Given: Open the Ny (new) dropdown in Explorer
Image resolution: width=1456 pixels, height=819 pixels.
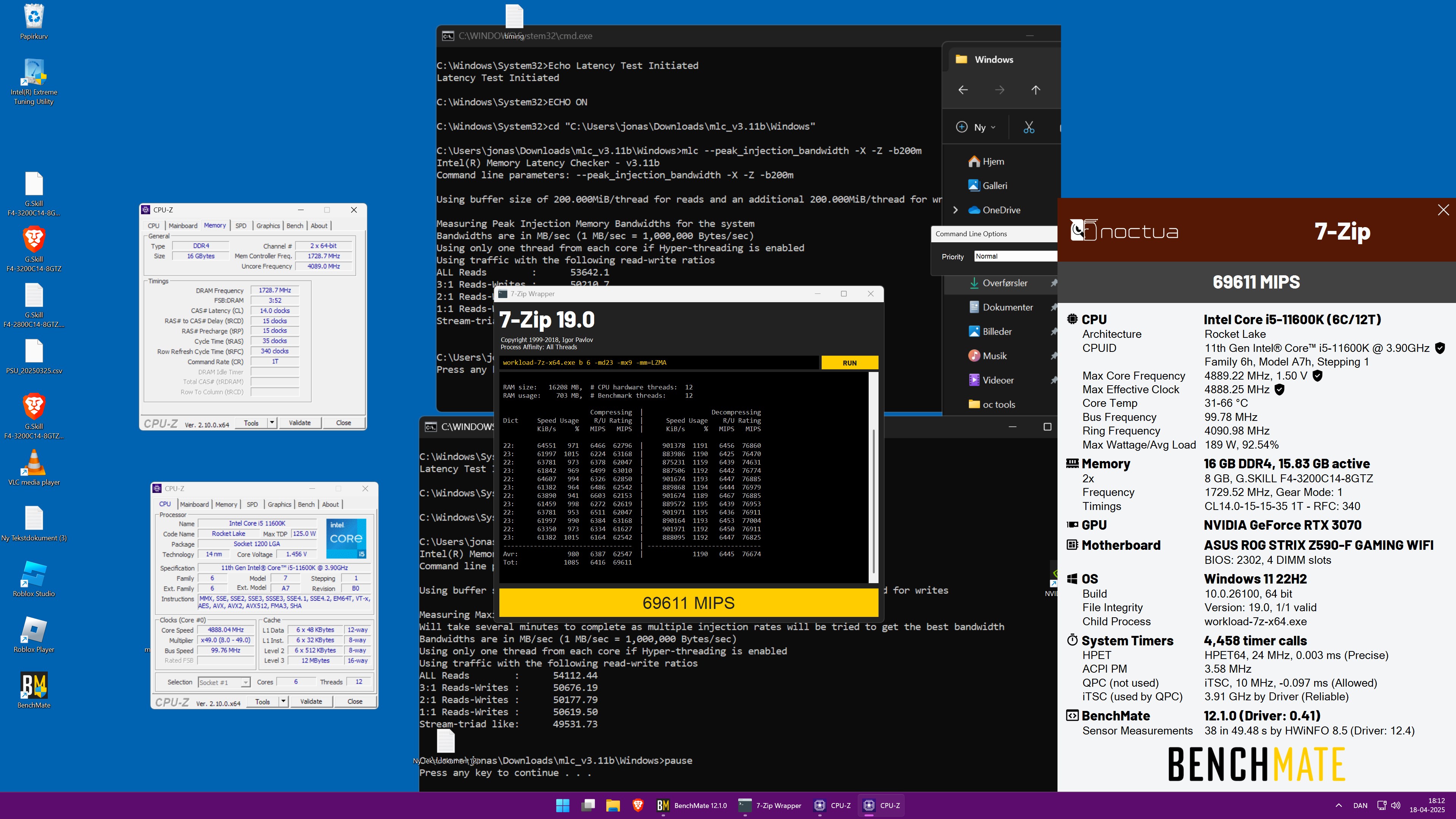Looking at the screenshot, I should point(976,127).
